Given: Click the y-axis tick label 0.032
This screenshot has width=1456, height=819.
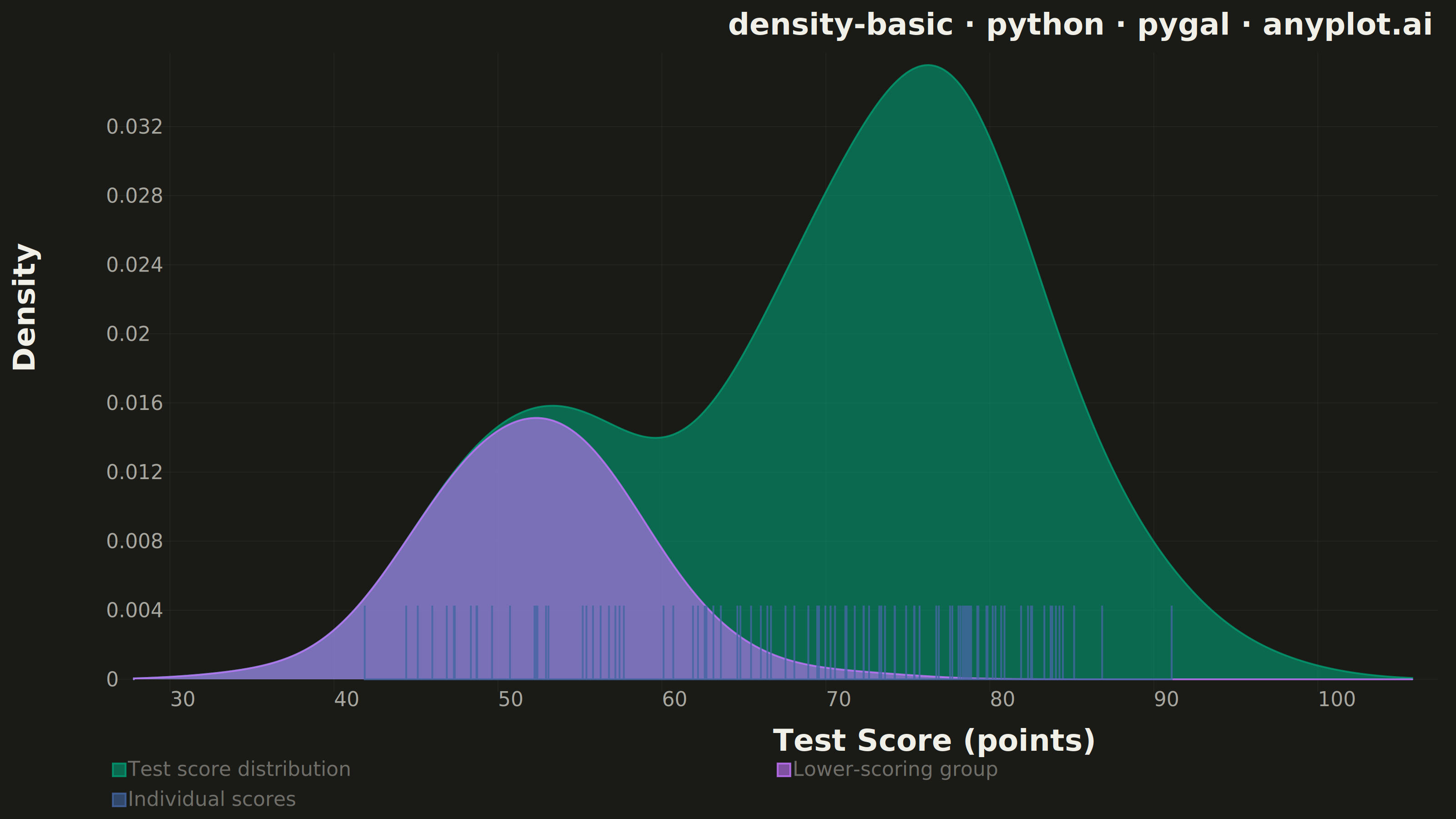Looking at the screenshot, I should tap(135, 126).
